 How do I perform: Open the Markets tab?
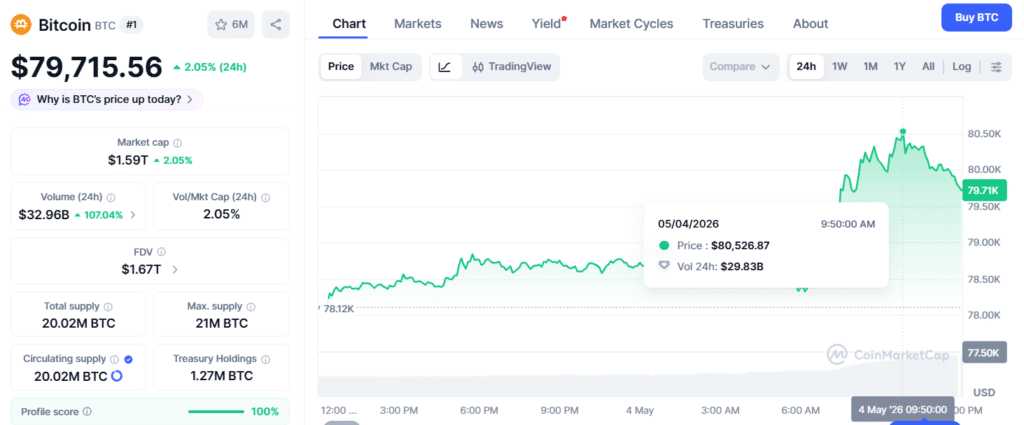coord(418,24)
